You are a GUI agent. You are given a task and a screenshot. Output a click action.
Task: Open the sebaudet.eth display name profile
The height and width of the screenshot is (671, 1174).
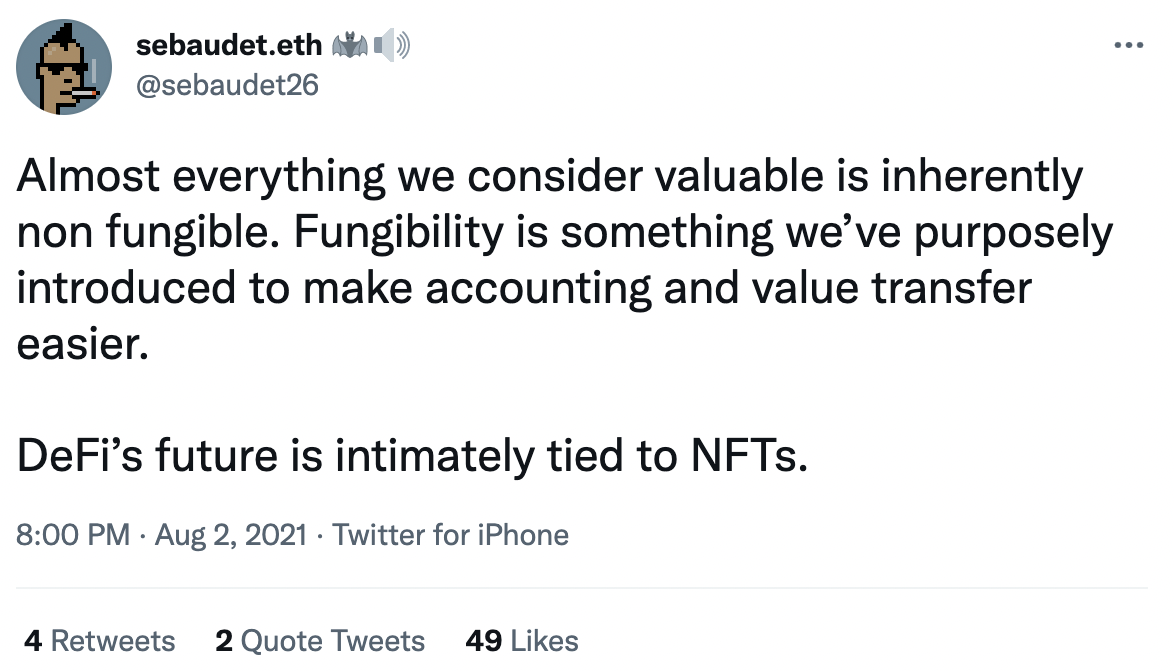pyautogui.click(x=228, y=45)
